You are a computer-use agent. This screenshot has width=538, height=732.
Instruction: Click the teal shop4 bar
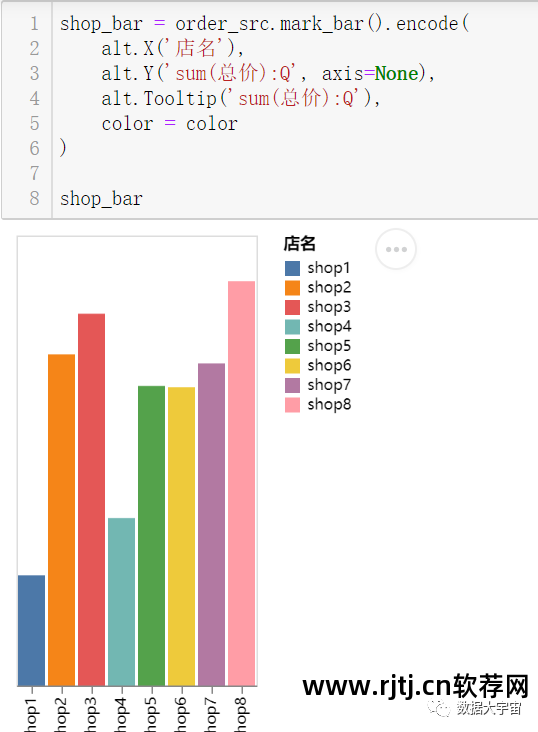(121, 602)
